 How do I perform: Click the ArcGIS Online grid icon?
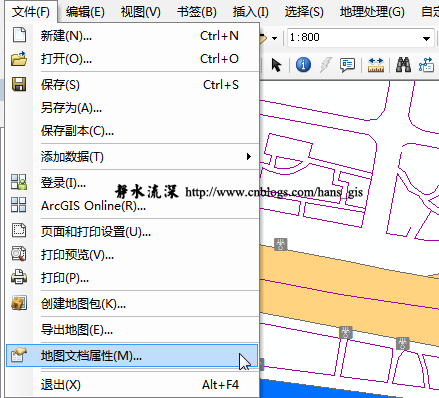pyautogui.click(x=19, y=205)
